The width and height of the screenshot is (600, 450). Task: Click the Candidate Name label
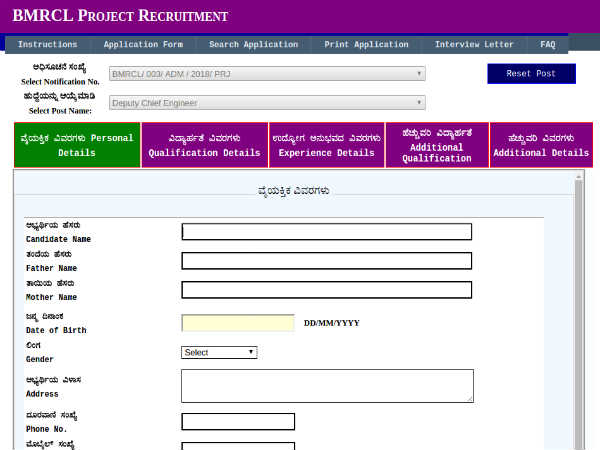[58, 239]
